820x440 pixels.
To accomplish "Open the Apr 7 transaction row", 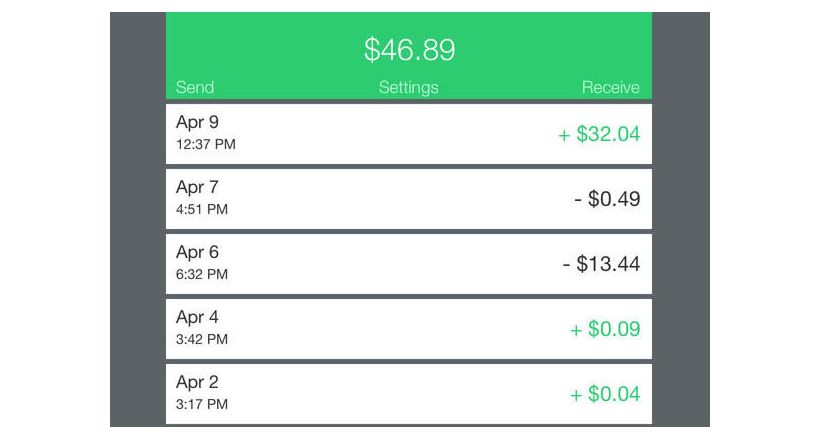I will pyautogui.click(x=408, y=199).
